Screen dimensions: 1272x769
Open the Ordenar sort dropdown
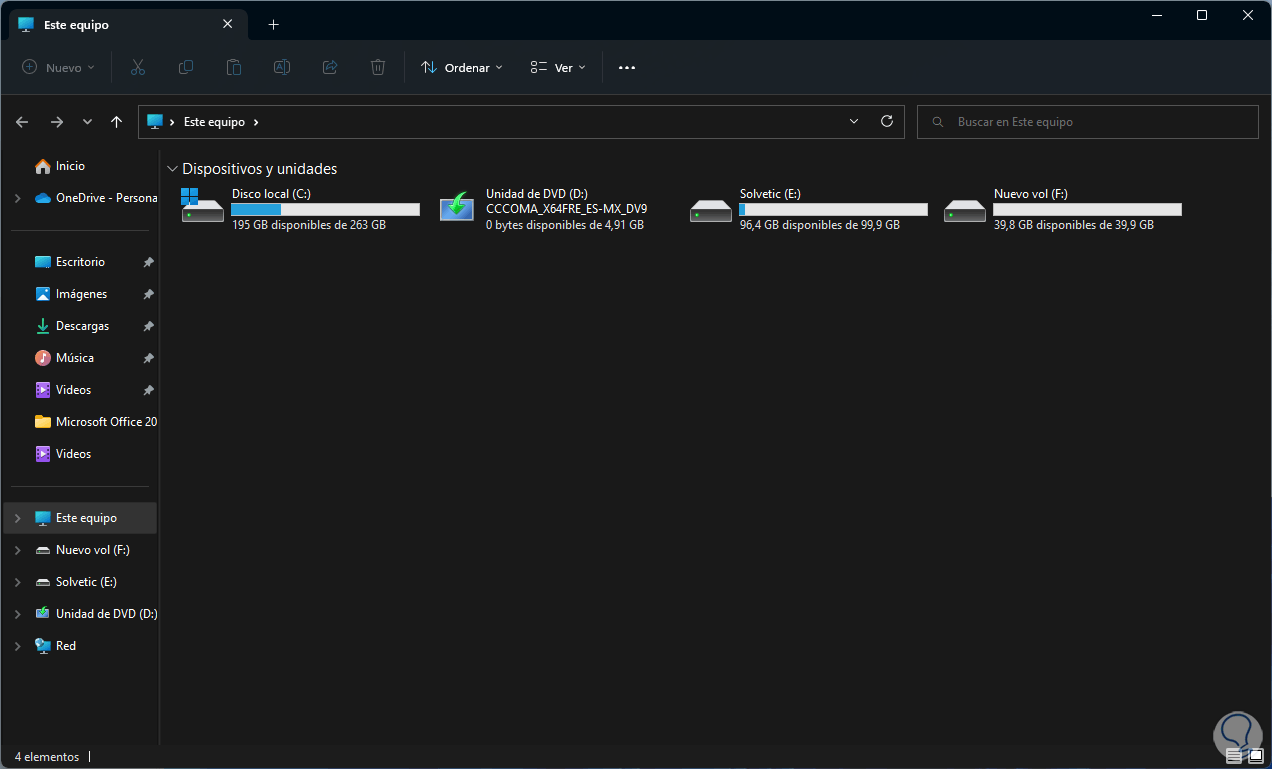(462, 67)
